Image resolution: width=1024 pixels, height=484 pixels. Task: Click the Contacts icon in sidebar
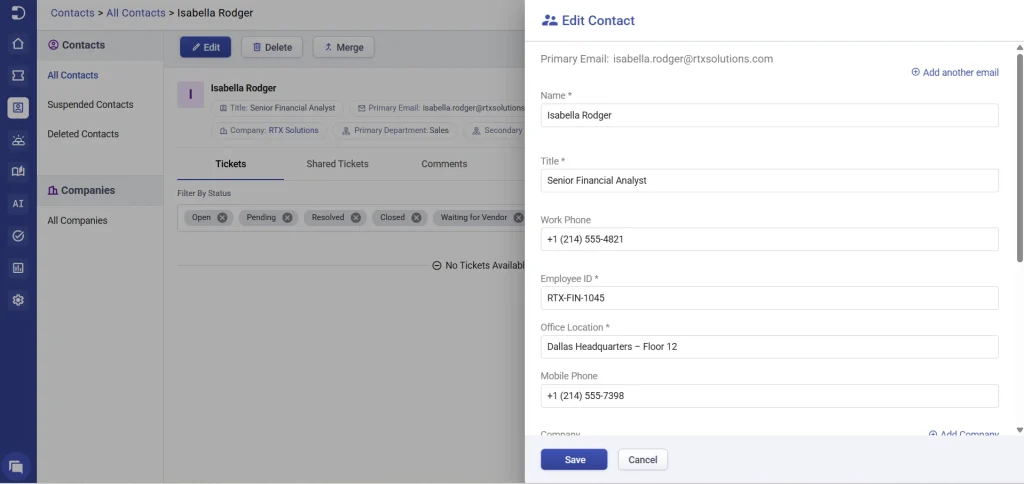coord(18,108)
